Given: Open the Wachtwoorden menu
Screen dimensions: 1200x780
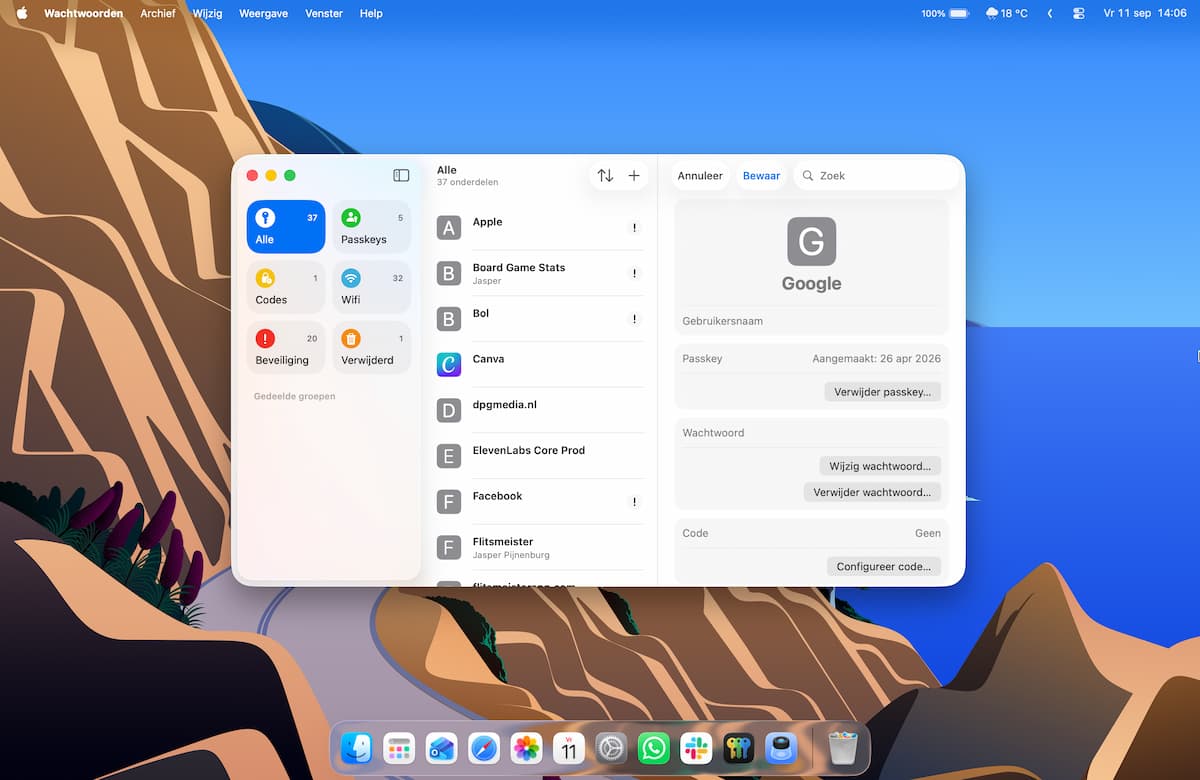Looking at the screenshot, I should click(x=84, y=14).
